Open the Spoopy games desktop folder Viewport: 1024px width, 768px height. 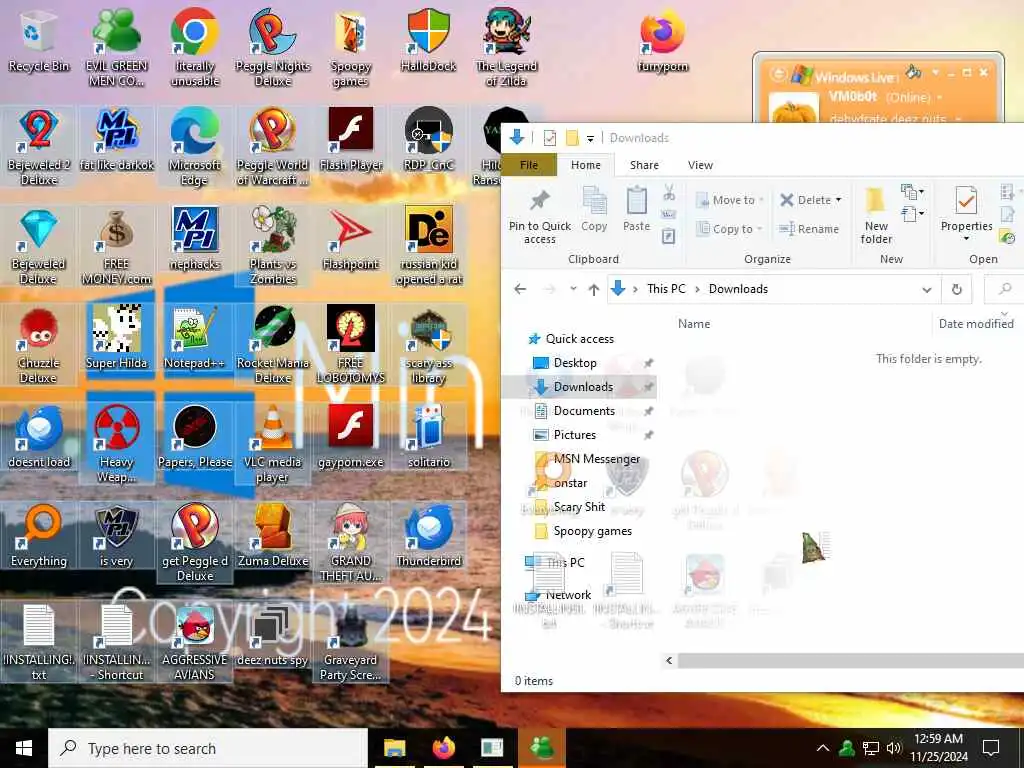[351, 47]
